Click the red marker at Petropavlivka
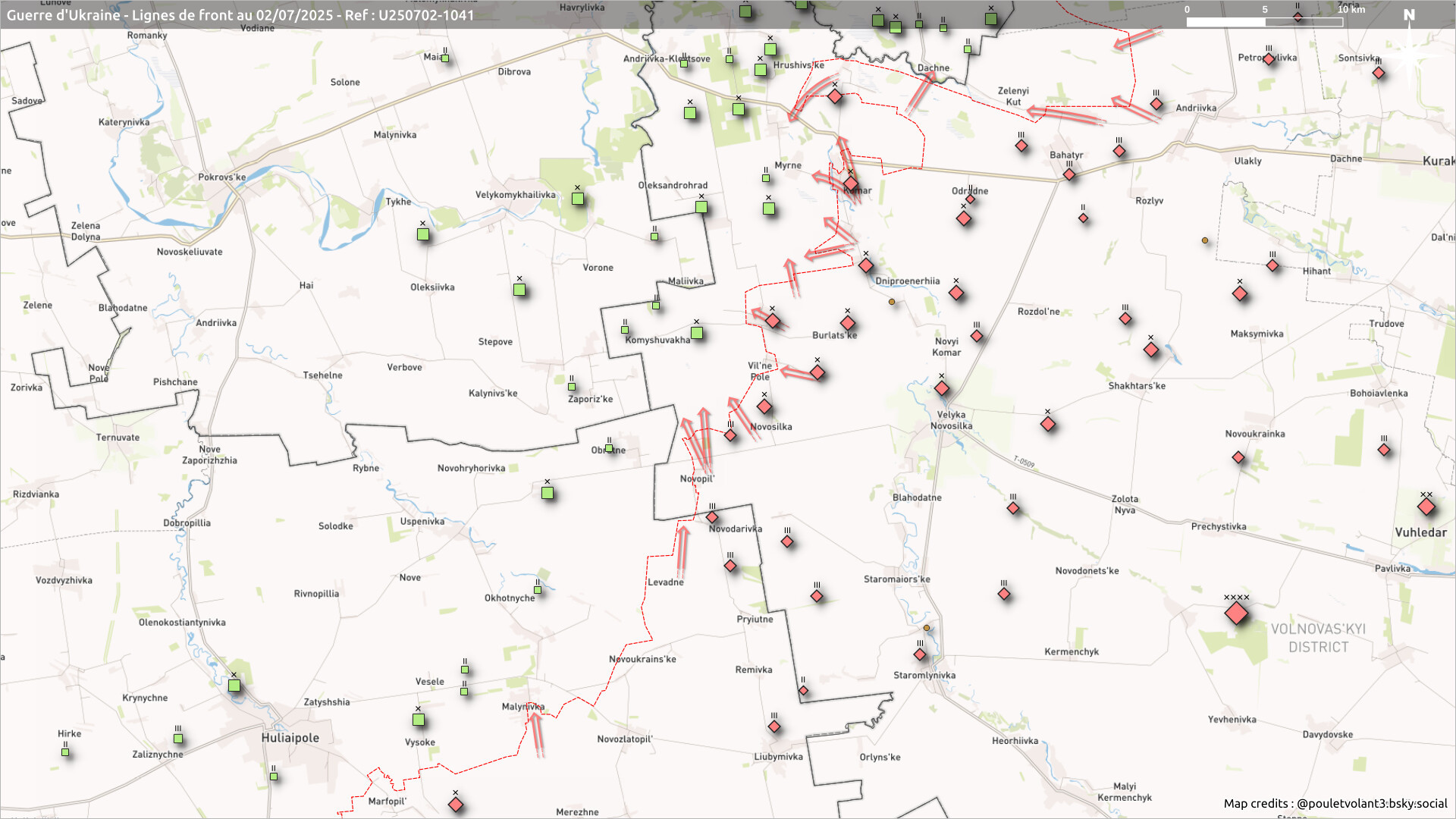The width and height of the screenshot is (1456, 819). pos(1269,59)
